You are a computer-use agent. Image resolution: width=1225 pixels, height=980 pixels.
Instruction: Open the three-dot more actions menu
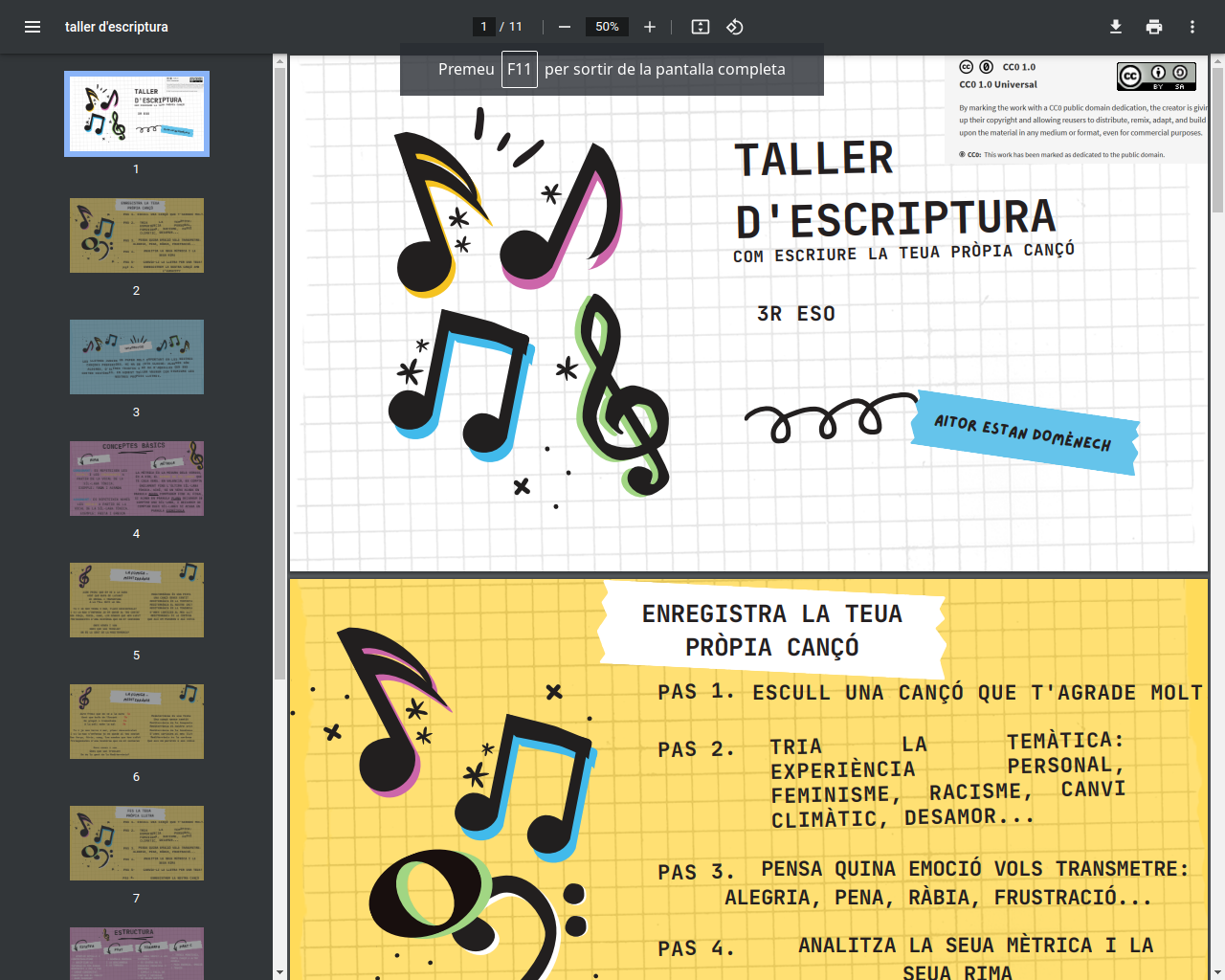1192,27
